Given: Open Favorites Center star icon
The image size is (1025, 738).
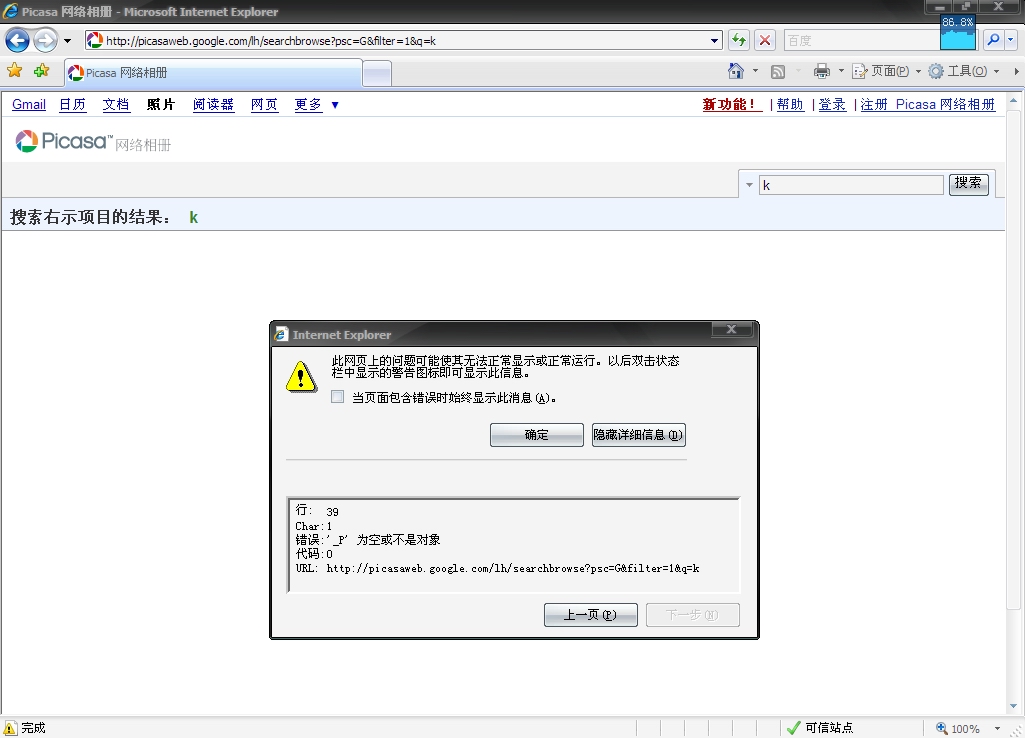Looking at the screenshot, I should [x=14, y=71].
